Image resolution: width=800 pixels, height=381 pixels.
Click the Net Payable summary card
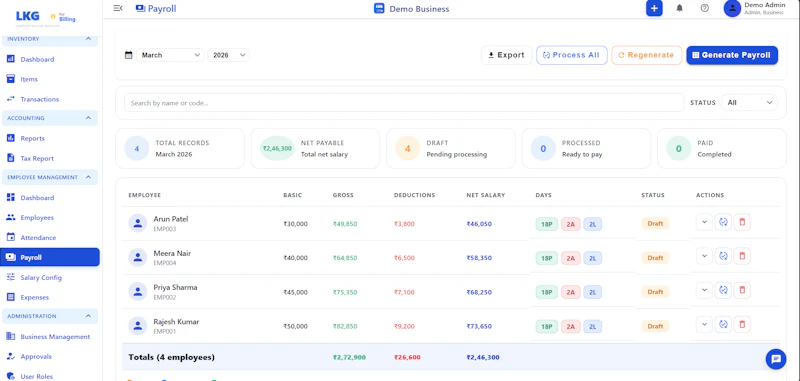click(315, 148)
